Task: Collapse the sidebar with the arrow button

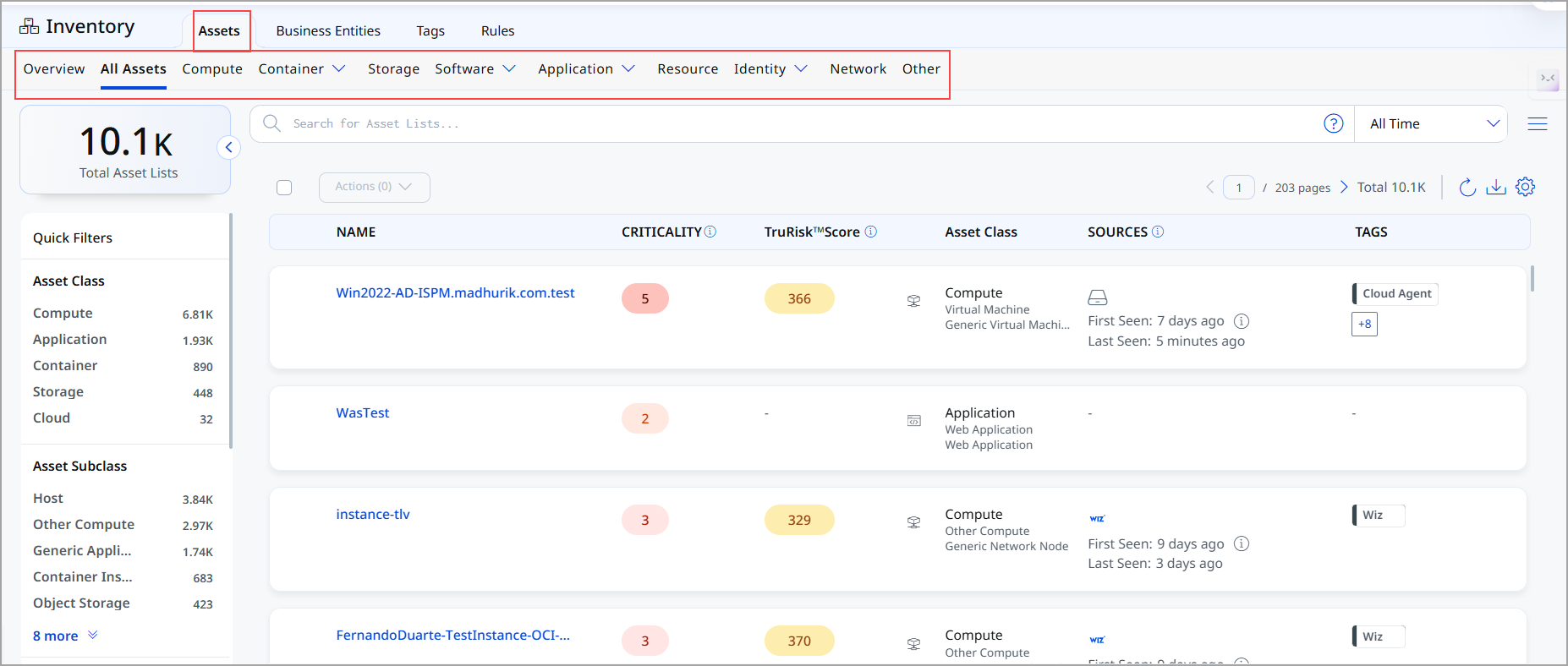Action: tap(228, 147)
